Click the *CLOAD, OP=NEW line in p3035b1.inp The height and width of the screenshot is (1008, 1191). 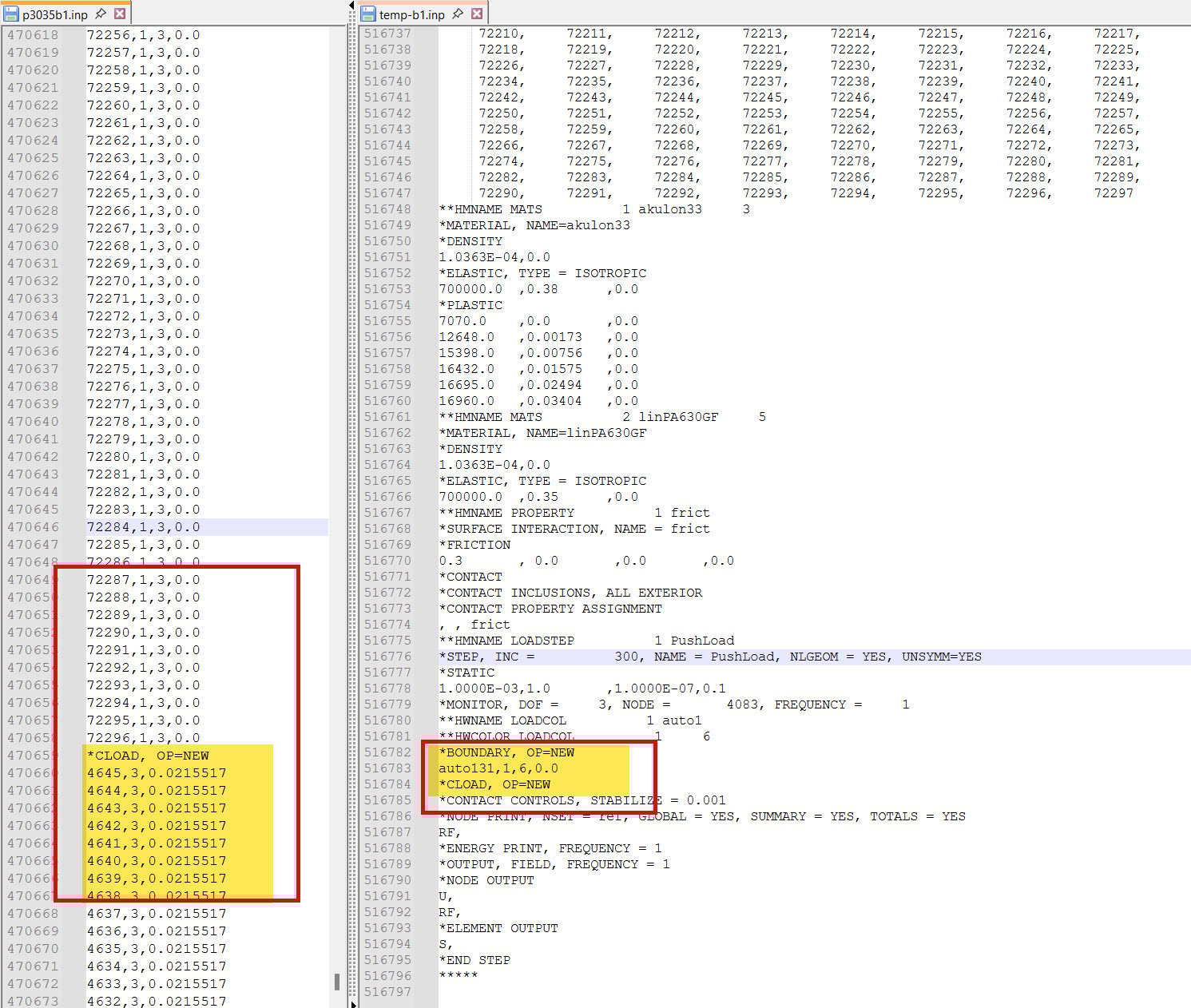point(148,756)
